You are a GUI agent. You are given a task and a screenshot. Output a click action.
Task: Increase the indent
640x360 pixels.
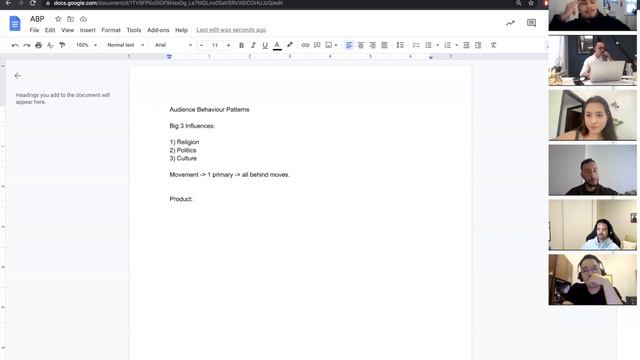click(x=478, y=45)
